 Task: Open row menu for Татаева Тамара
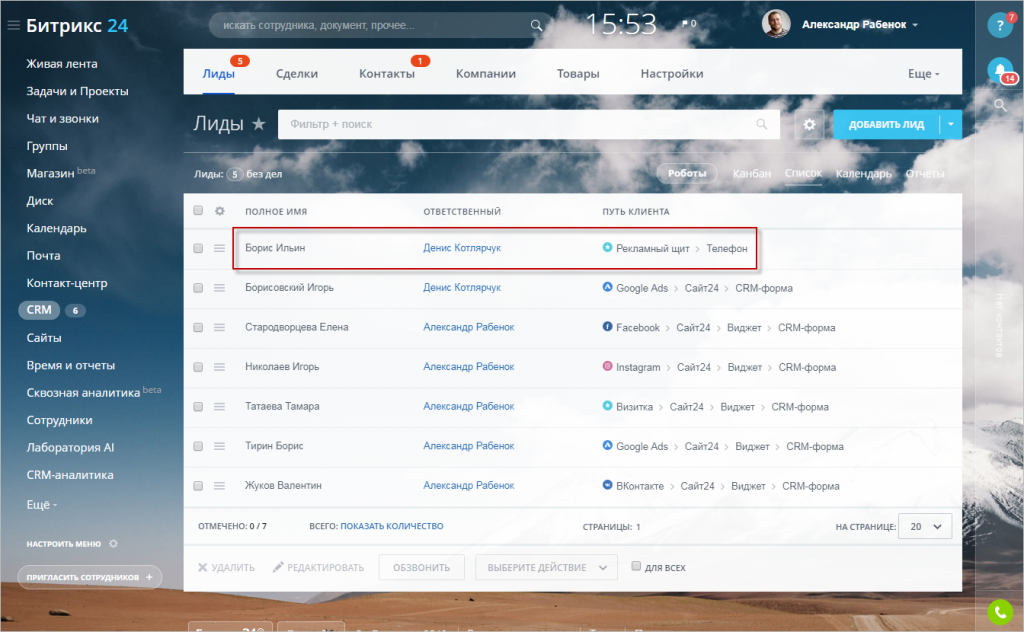pos(219,407)
